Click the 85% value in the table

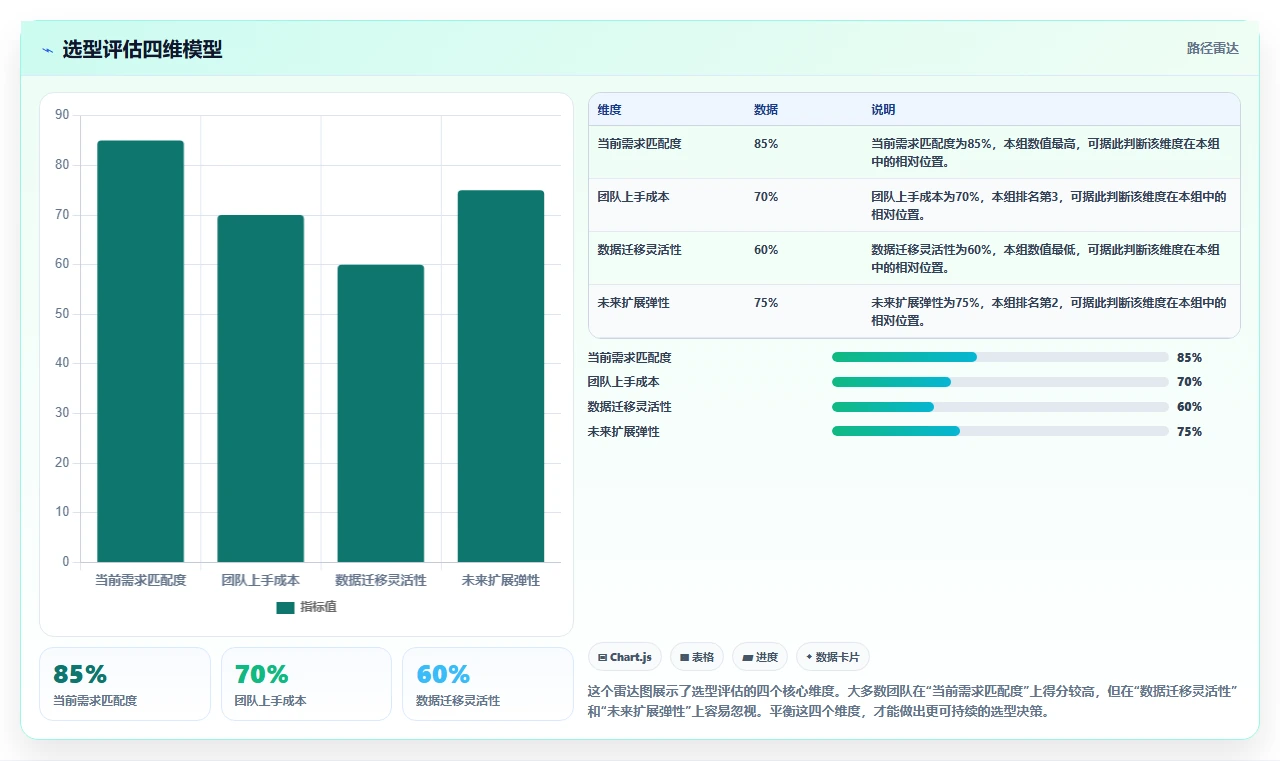766,144
